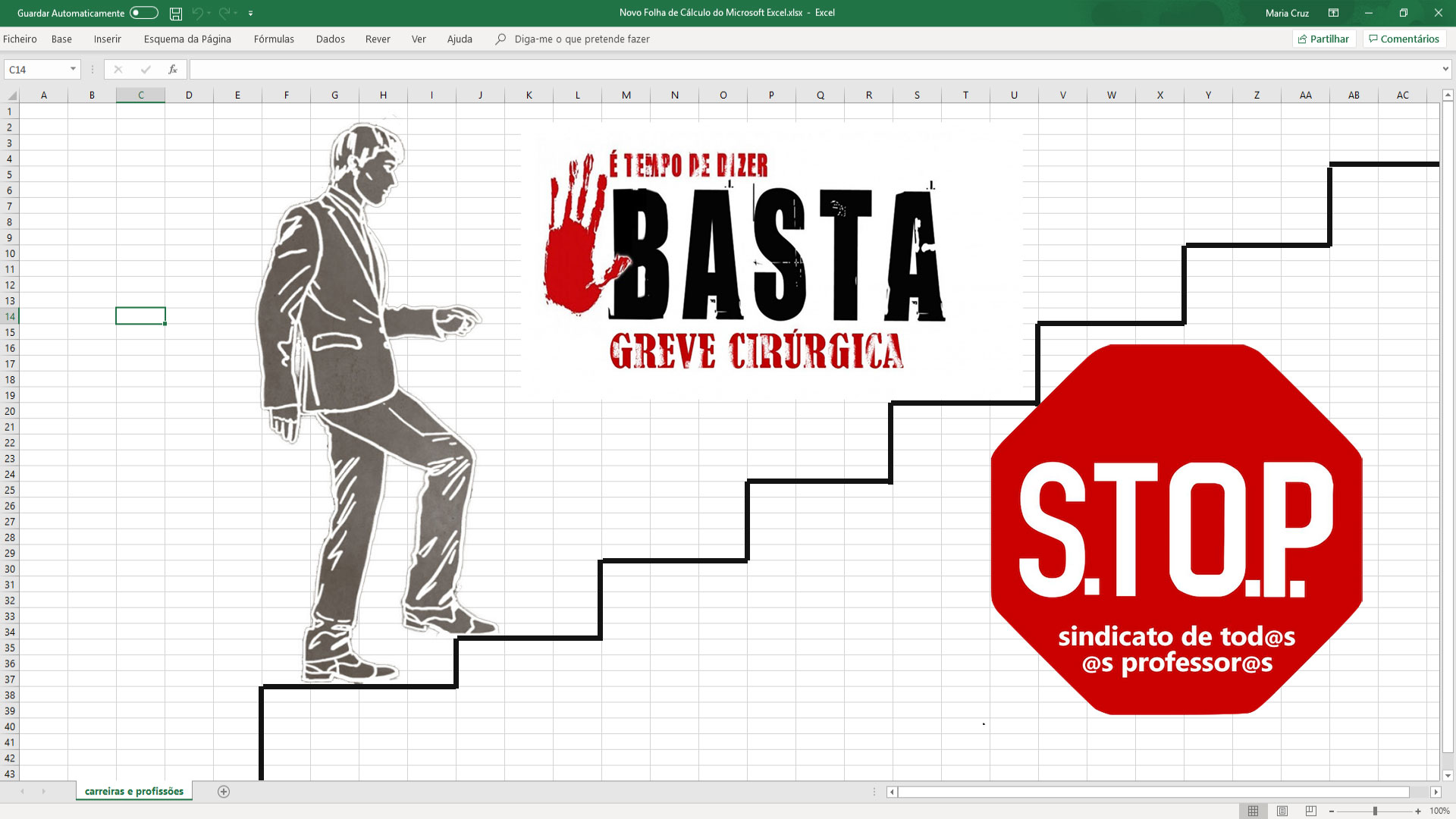
Task: Open the Undo history dropdown arrow
Action: [209, 13]
